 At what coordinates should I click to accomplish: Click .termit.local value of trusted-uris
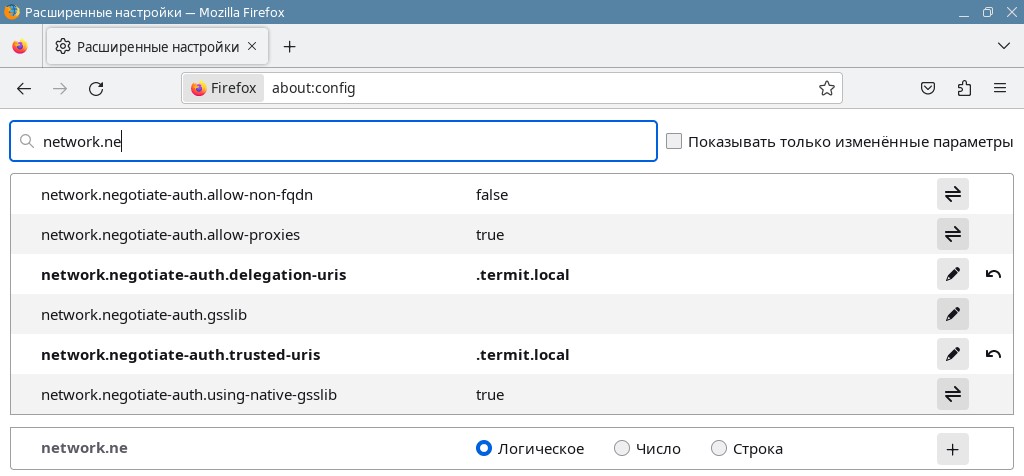[x=522, y=355]
